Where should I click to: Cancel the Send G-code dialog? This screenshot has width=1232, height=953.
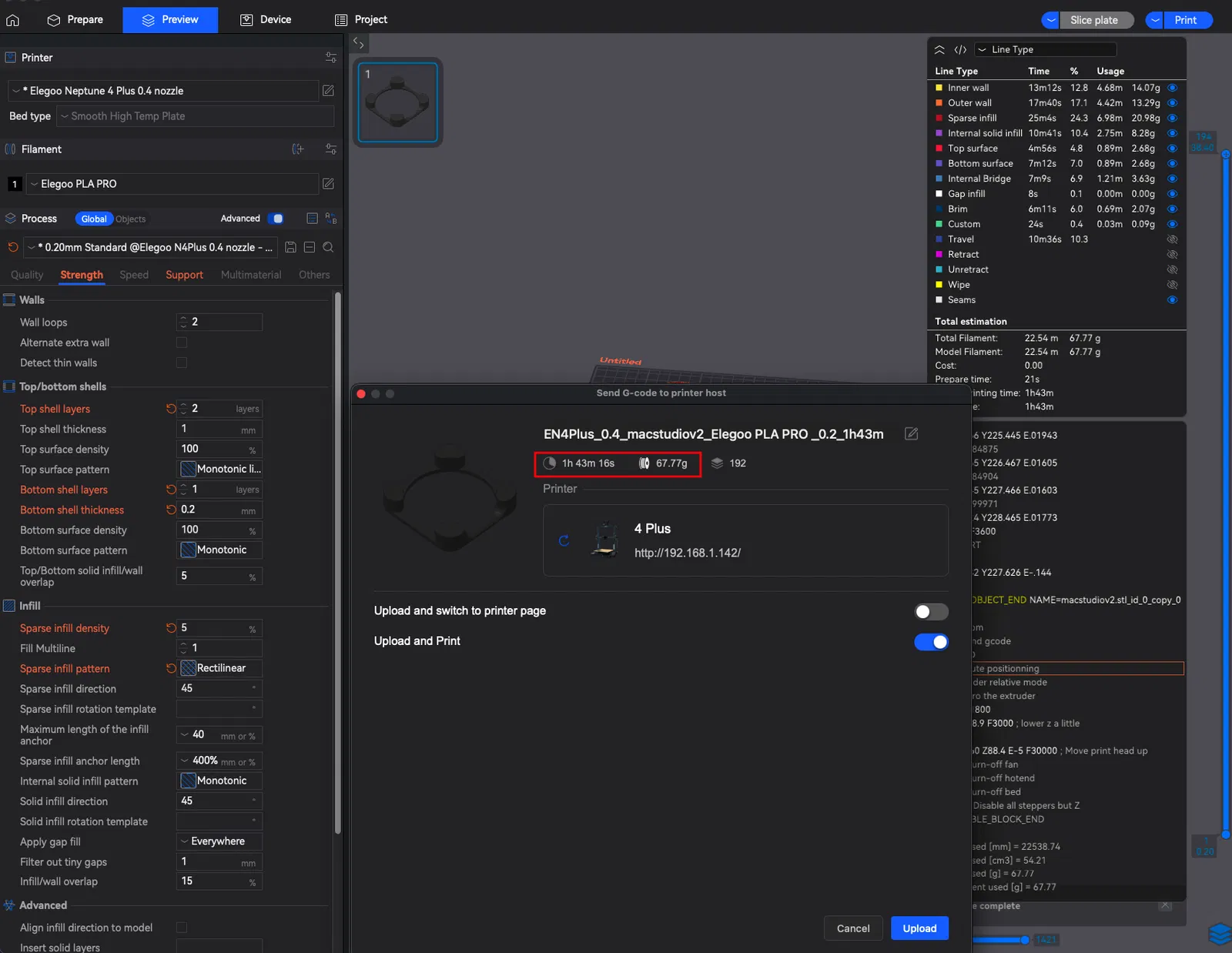[853, 928]
